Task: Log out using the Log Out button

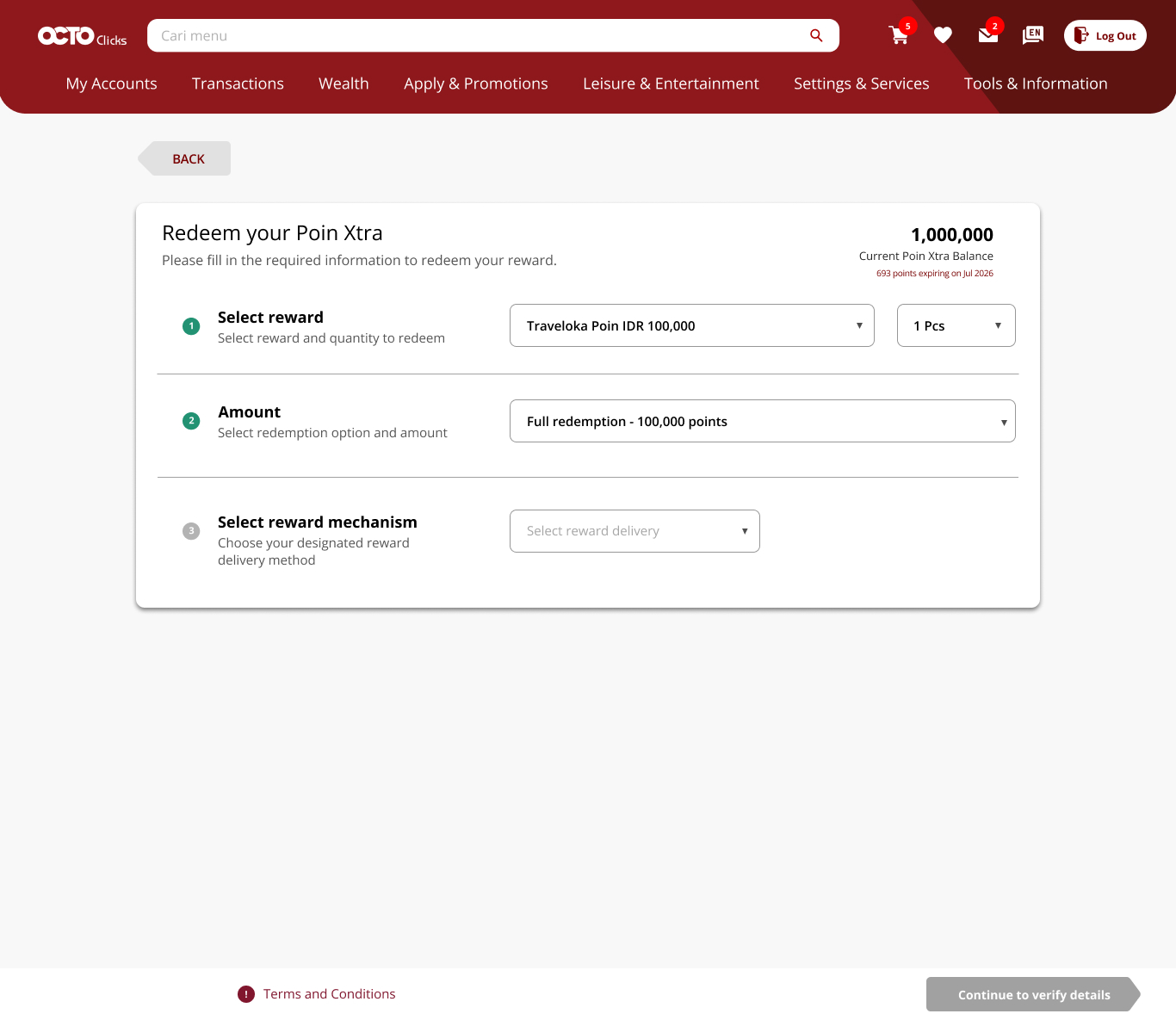Action: point(1105,35)
